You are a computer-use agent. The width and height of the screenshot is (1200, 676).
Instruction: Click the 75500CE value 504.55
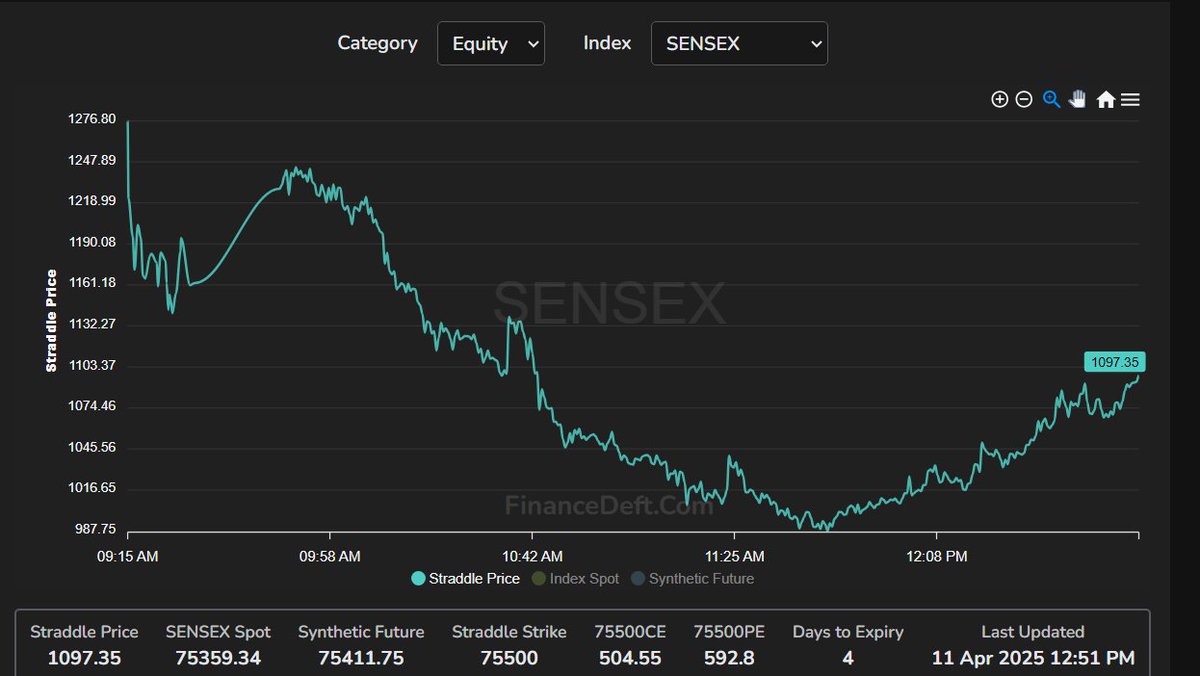[630, 658]
